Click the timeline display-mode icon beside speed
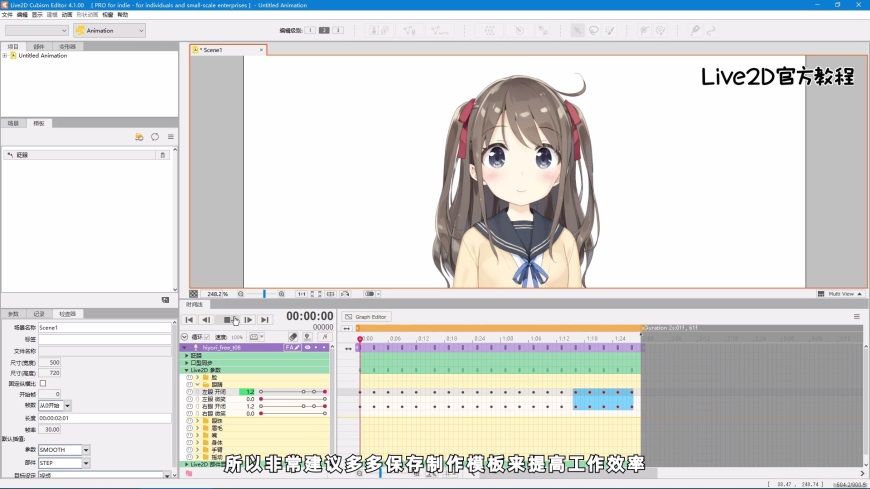This screenshot has height=489, width=870. point(255,337)
